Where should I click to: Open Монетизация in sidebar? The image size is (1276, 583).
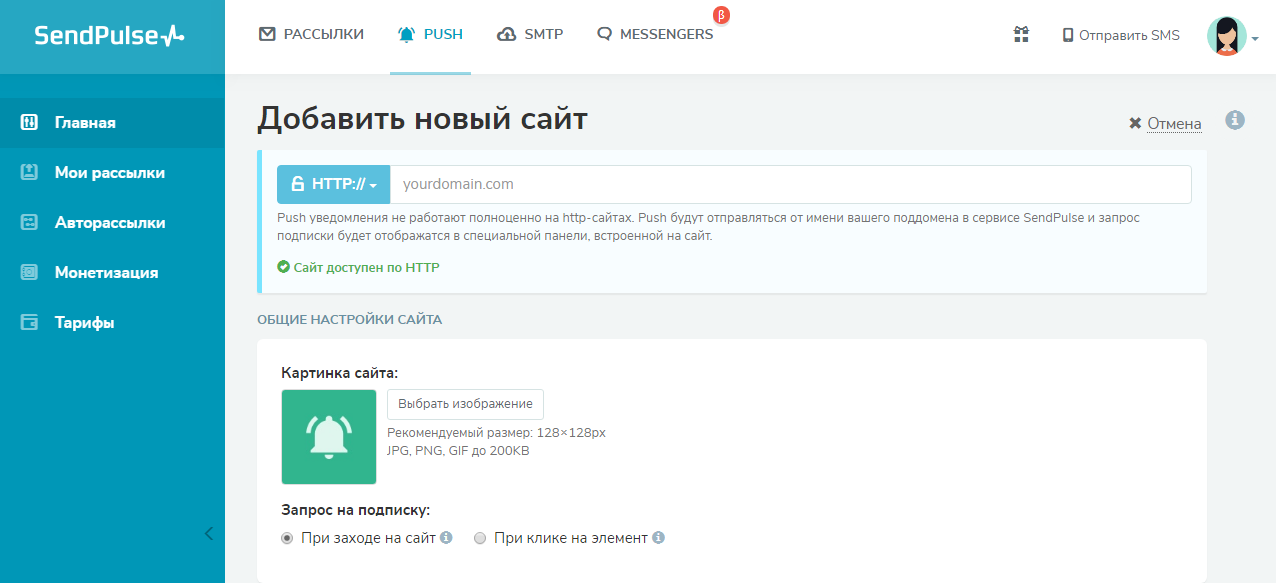[112, 273]
